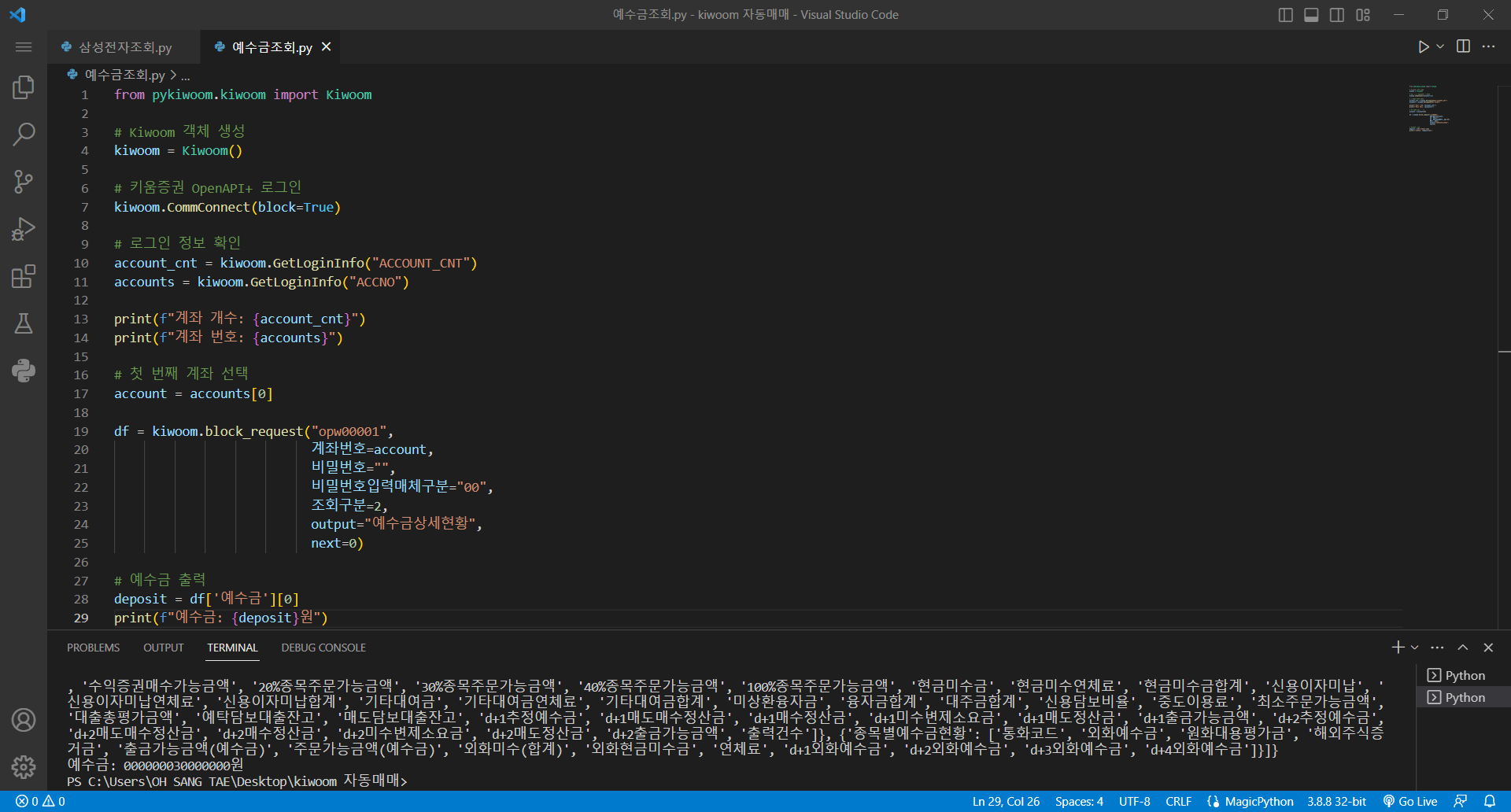
Task: Select Python interpreter 3.8.8 32-bit
Action: [1336, 801]
